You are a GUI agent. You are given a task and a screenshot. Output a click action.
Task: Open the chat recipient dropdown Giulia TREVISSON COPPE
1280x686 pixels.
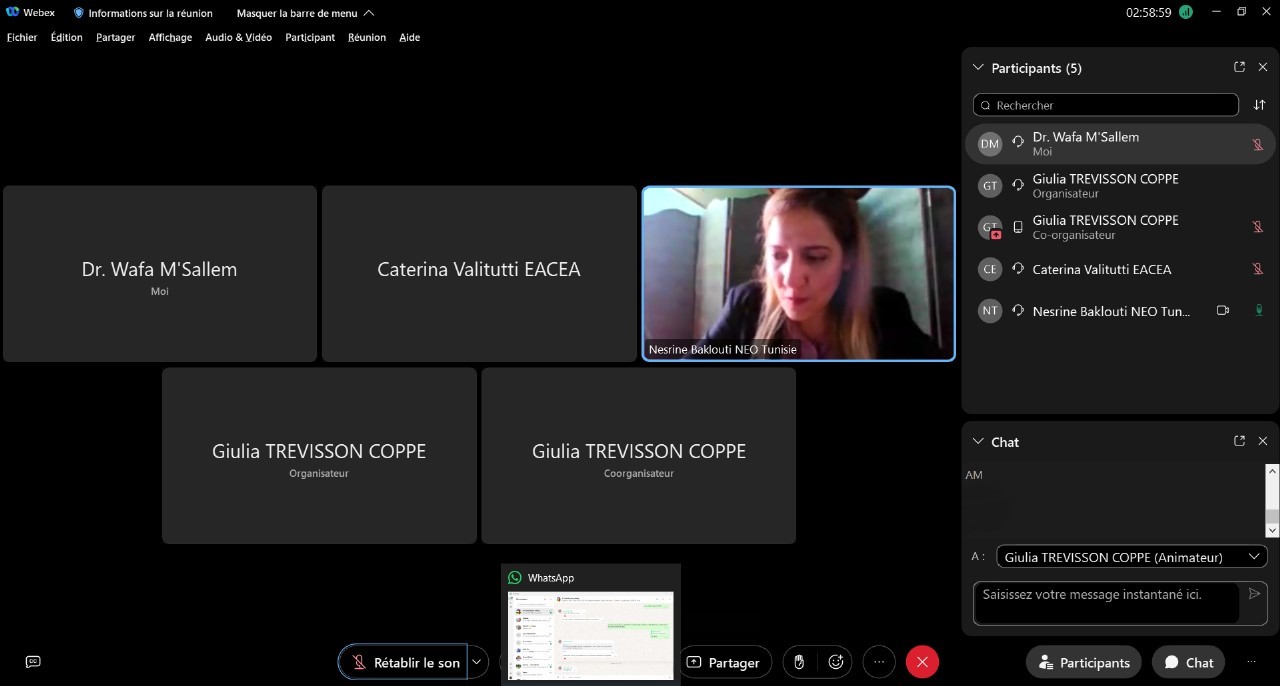1132,557
